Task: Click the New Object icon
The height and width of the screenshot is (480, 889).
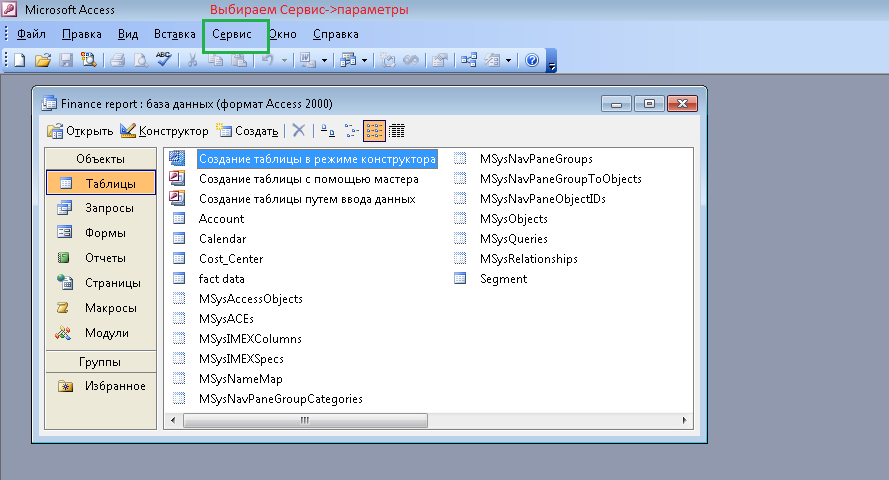Action: [492, 60]
